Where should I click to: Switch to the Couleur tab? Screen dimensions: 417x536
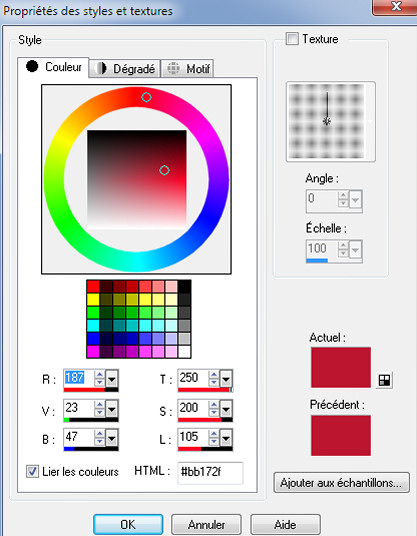53,67
